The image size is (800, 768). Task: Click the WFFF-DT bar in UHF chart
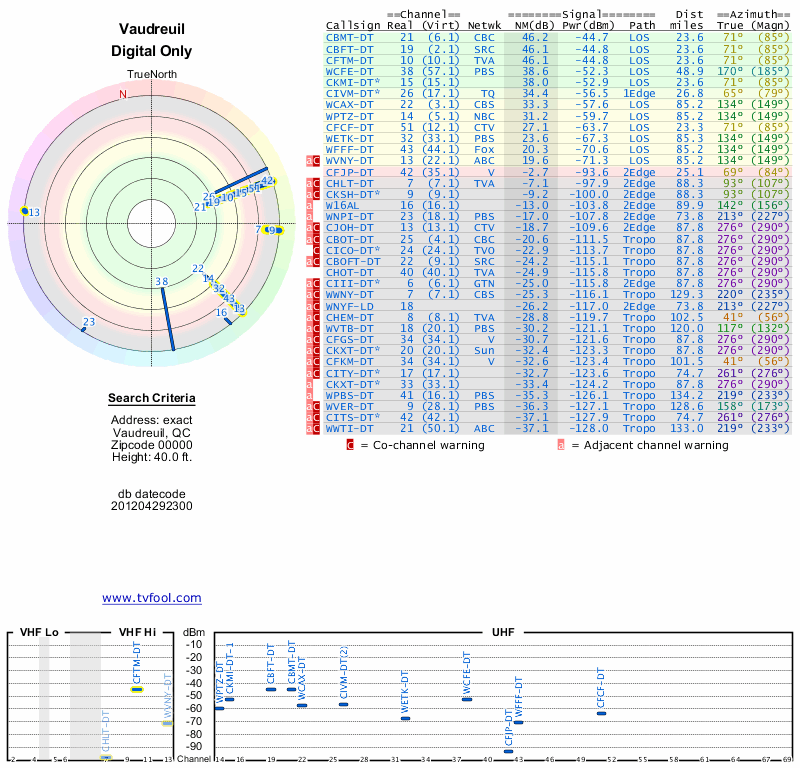tap(518, 722)
